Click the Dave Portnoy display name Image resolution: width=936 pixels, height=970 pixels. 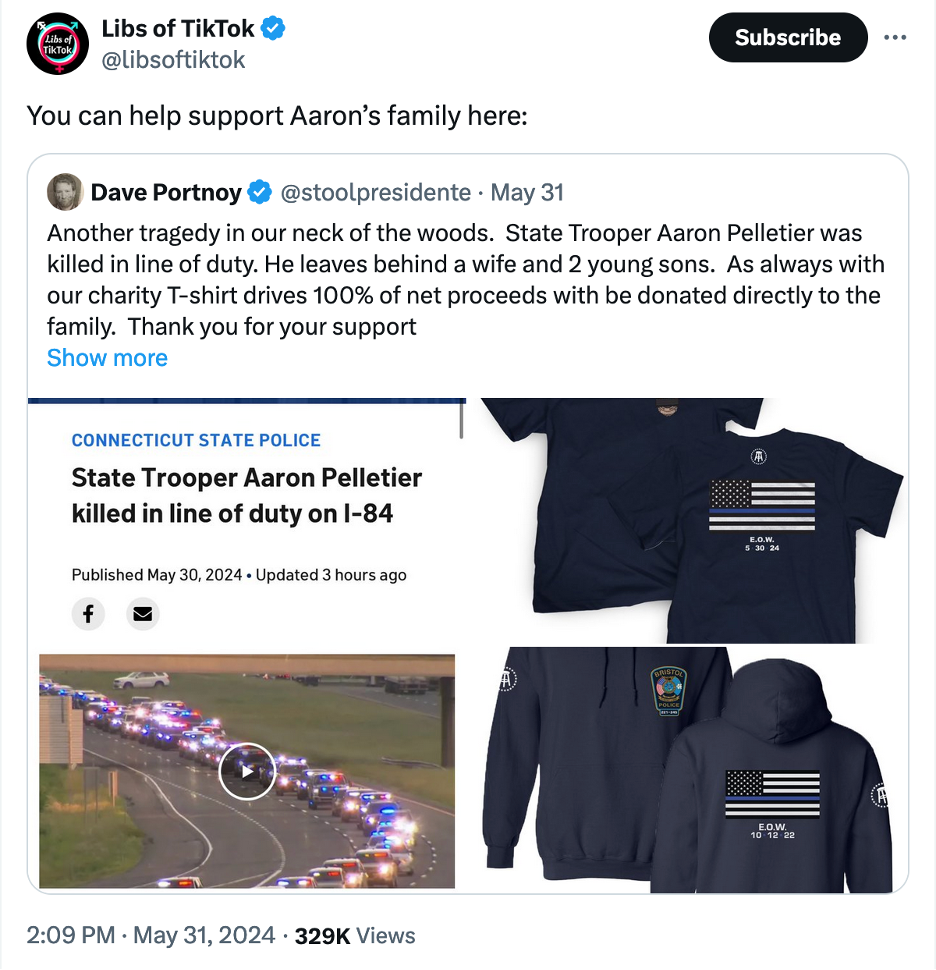[x=166, y=192]
